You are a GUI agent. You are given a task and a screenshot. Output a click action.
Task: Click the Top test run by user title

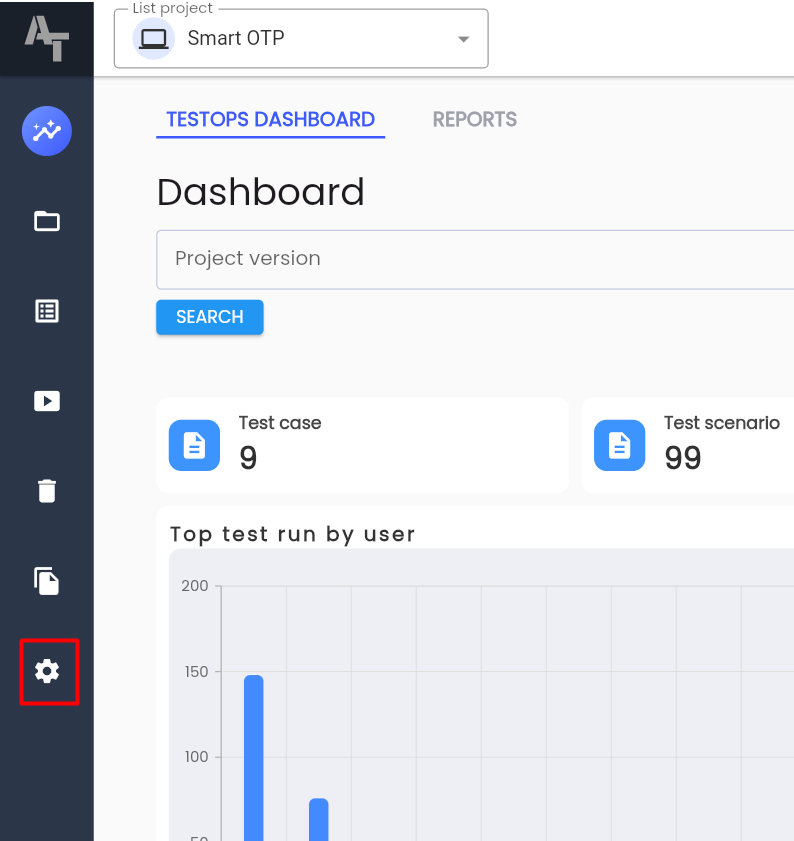(292, 535)
